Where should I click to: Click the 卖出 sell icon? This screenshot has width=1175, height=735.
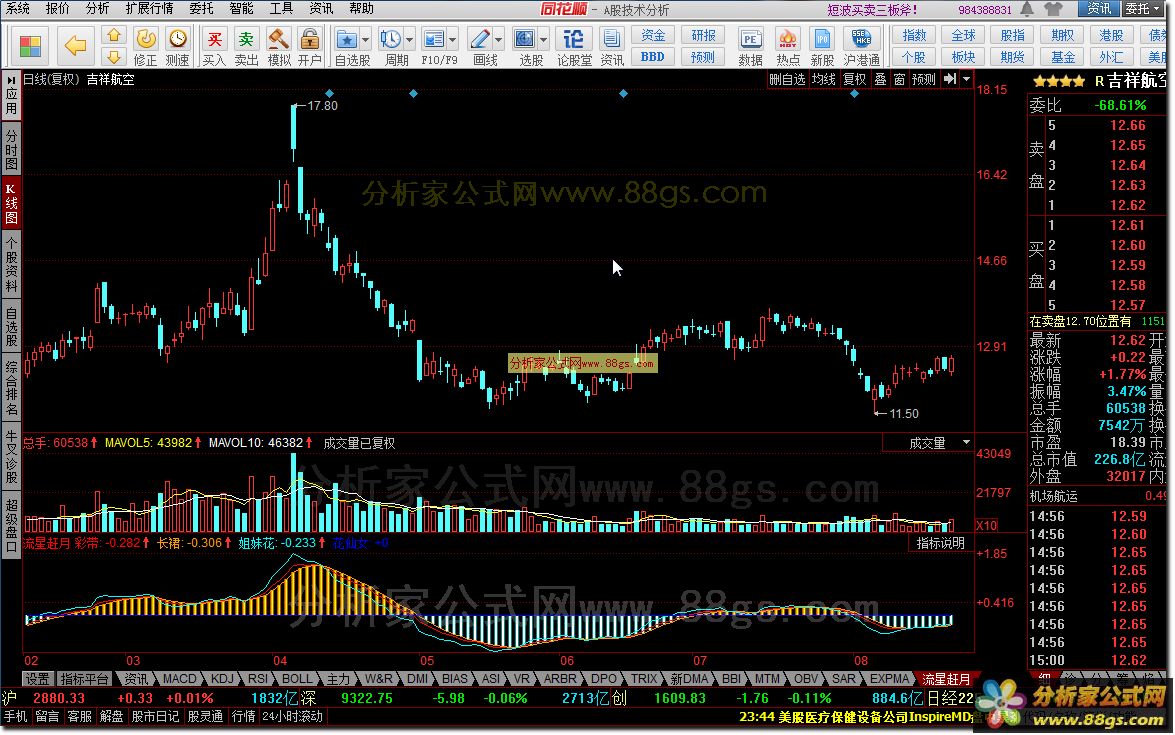247,46
